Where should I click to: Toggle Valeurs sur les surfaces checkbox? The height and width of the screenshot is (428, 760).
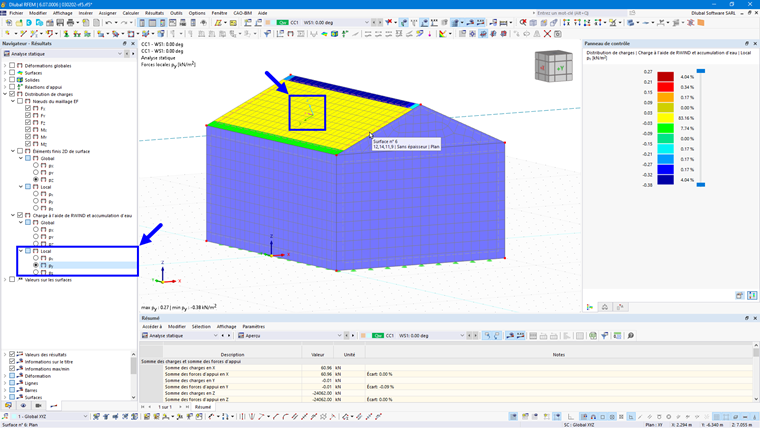[x=12, y=280]
